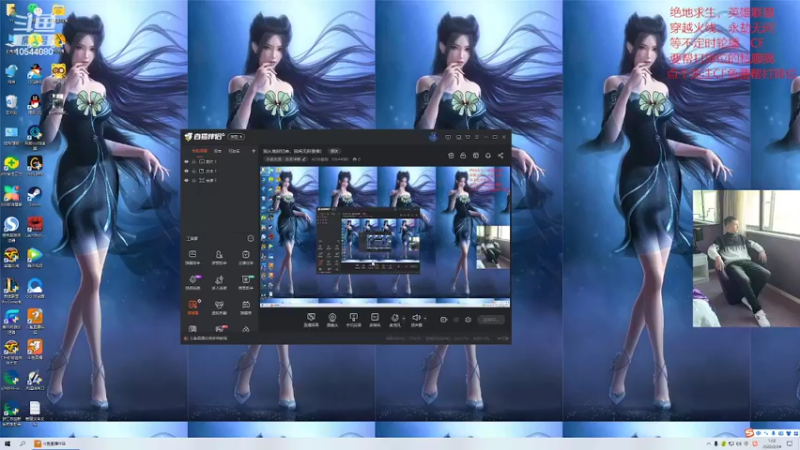Screen dimensions: 800x450
Task: Open the Windows notification center icon
Action: 790,444
